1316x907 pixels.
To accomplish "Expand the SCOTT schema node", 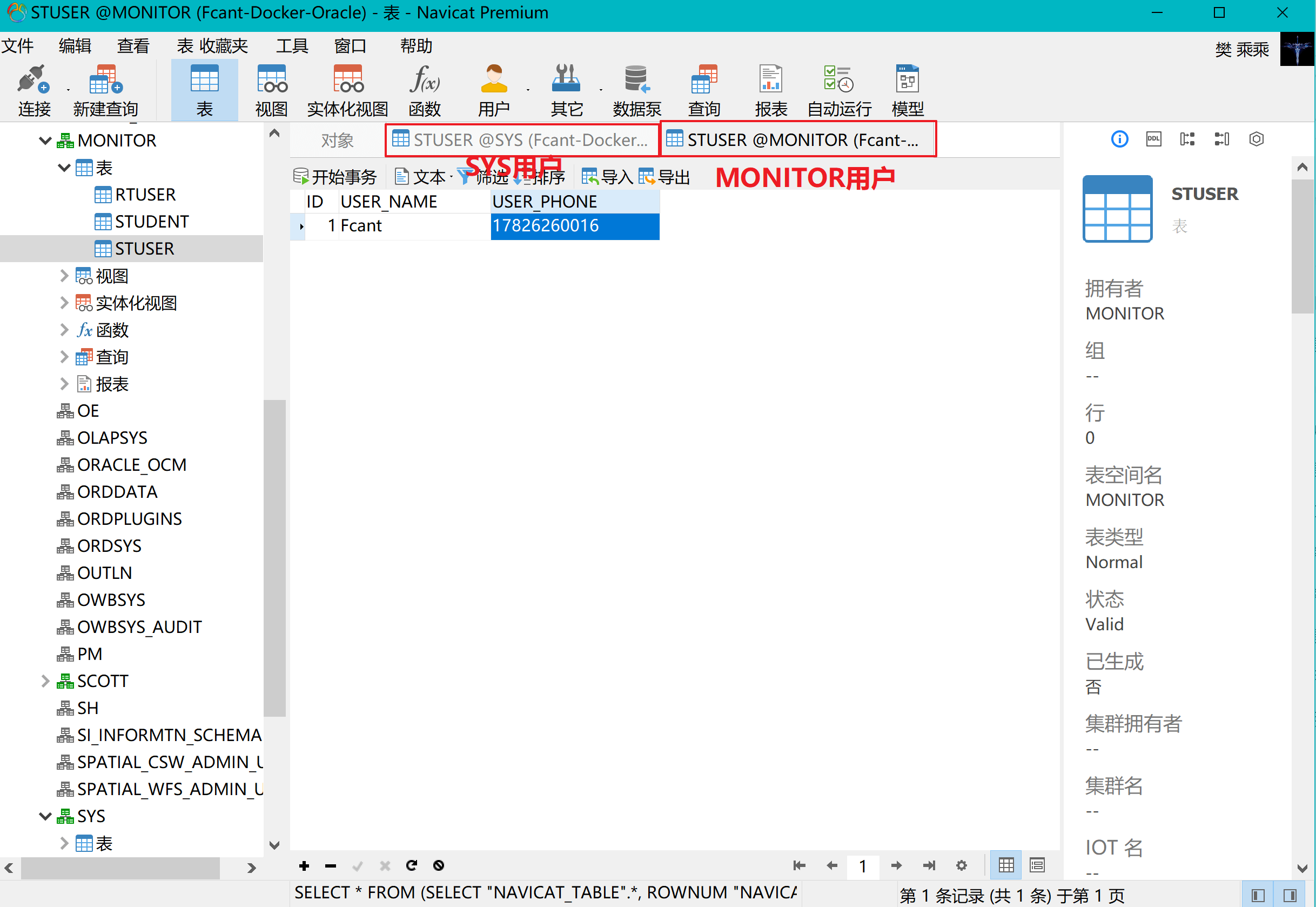I will 45,681.
